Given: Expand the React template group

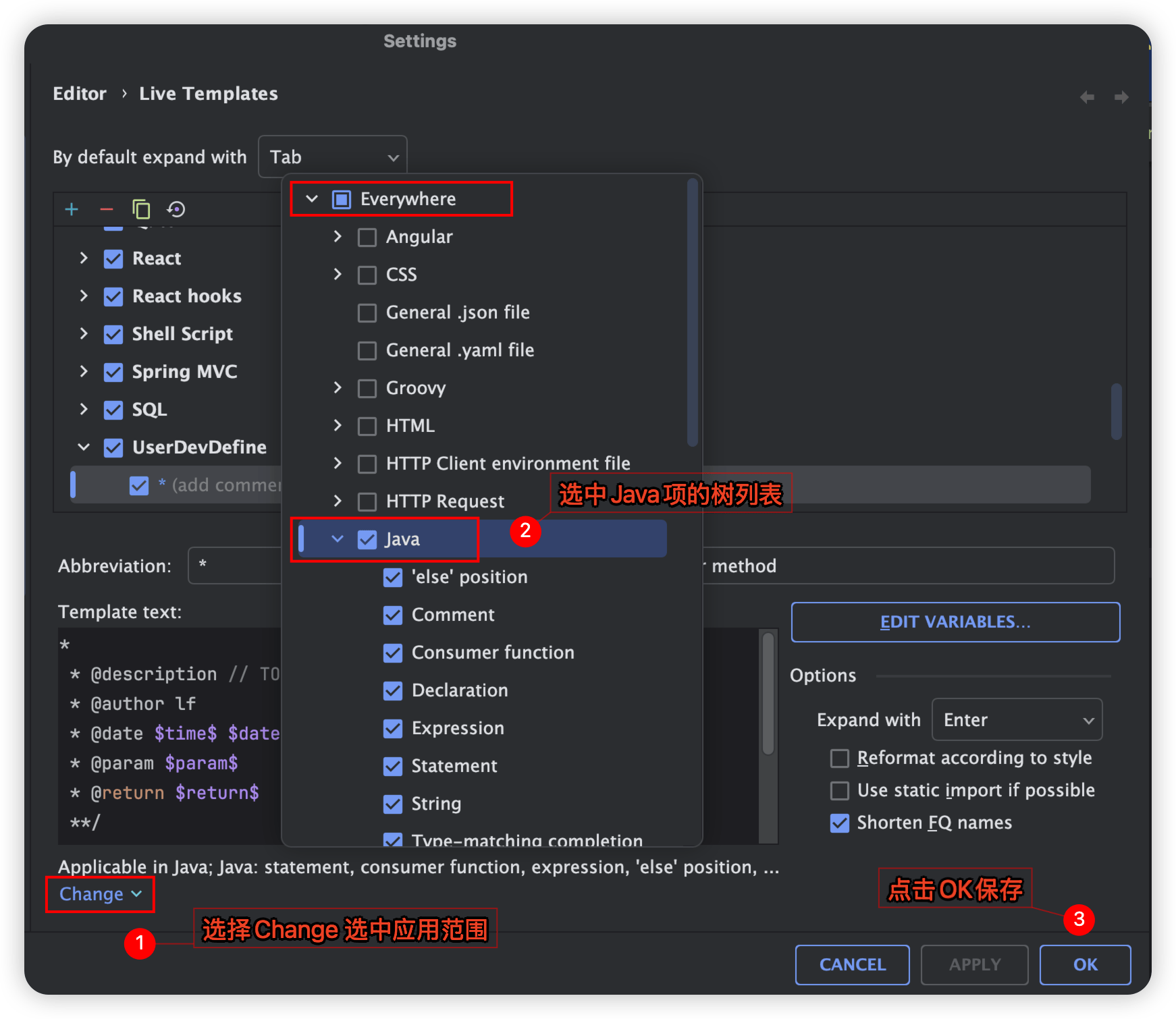Looking at the screenshot, I should [x=84, y=258].
